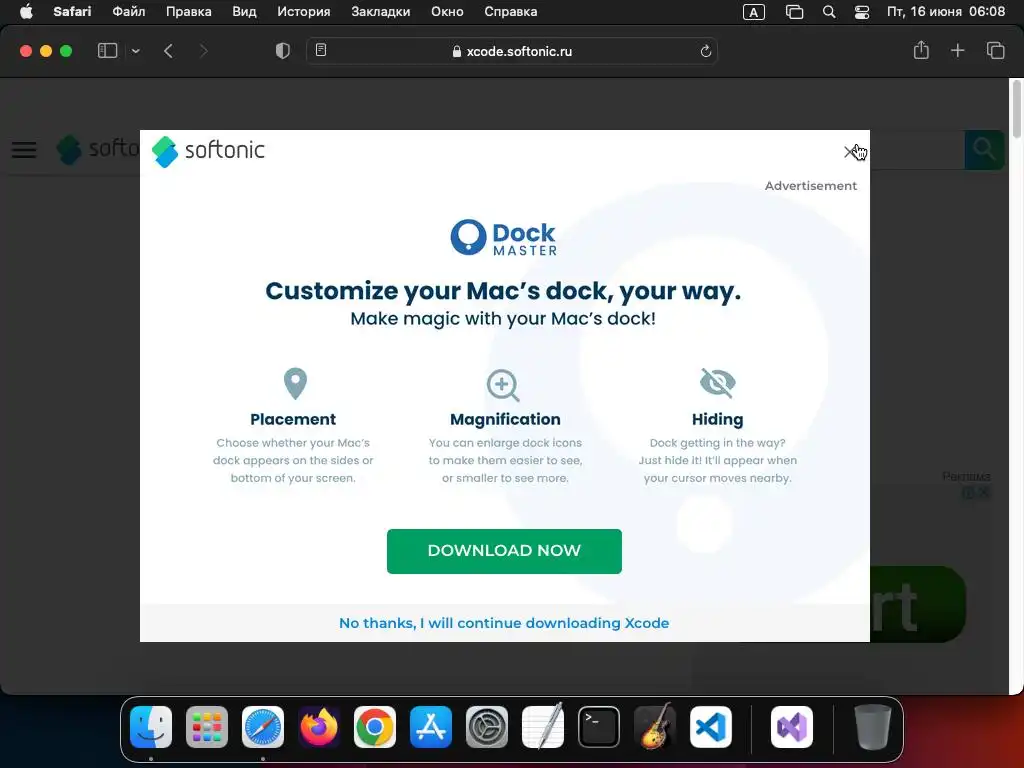Reload the current page

(705, 51)
